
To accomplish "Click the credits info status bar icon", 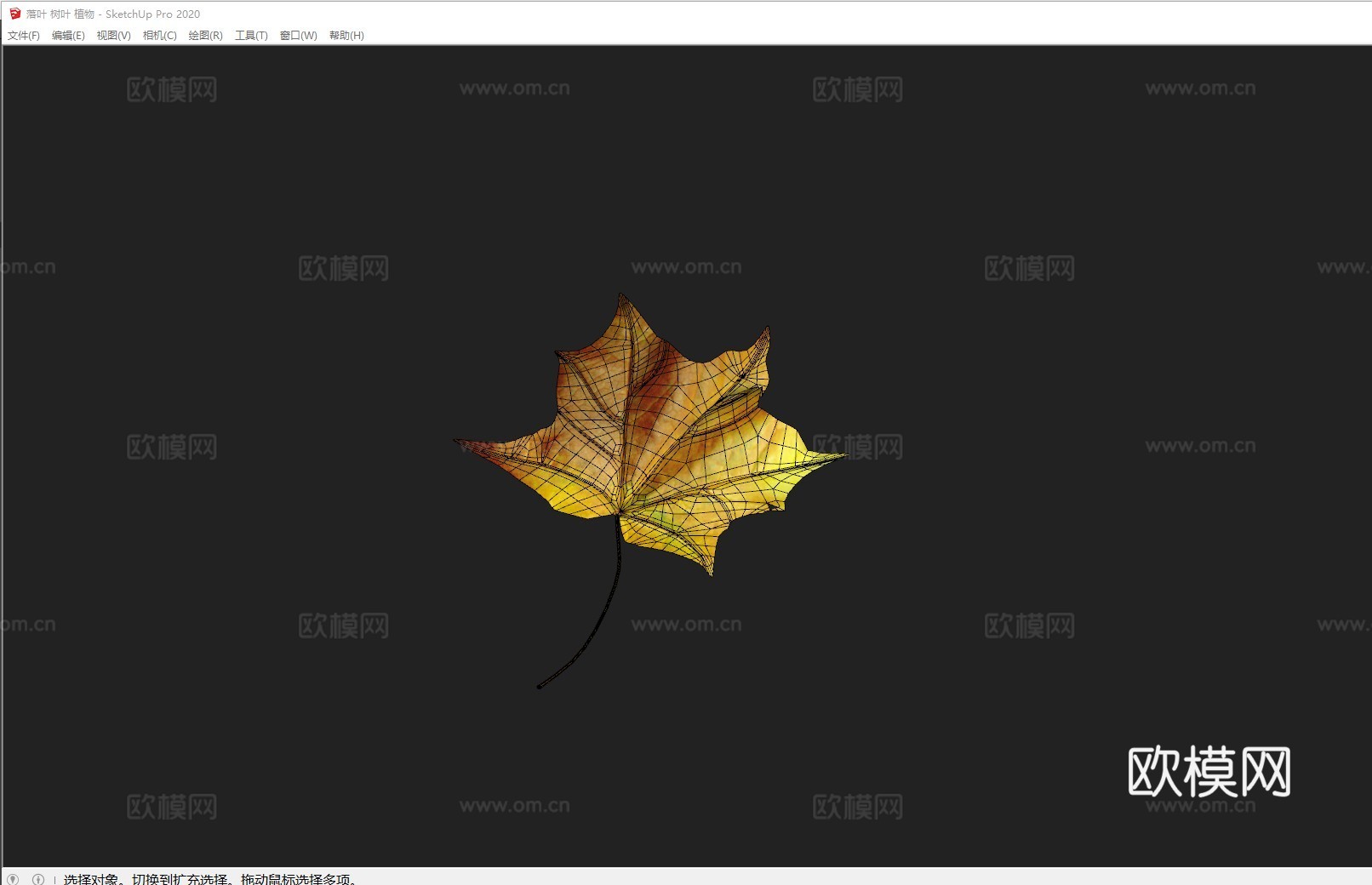I will pos(38,879).
